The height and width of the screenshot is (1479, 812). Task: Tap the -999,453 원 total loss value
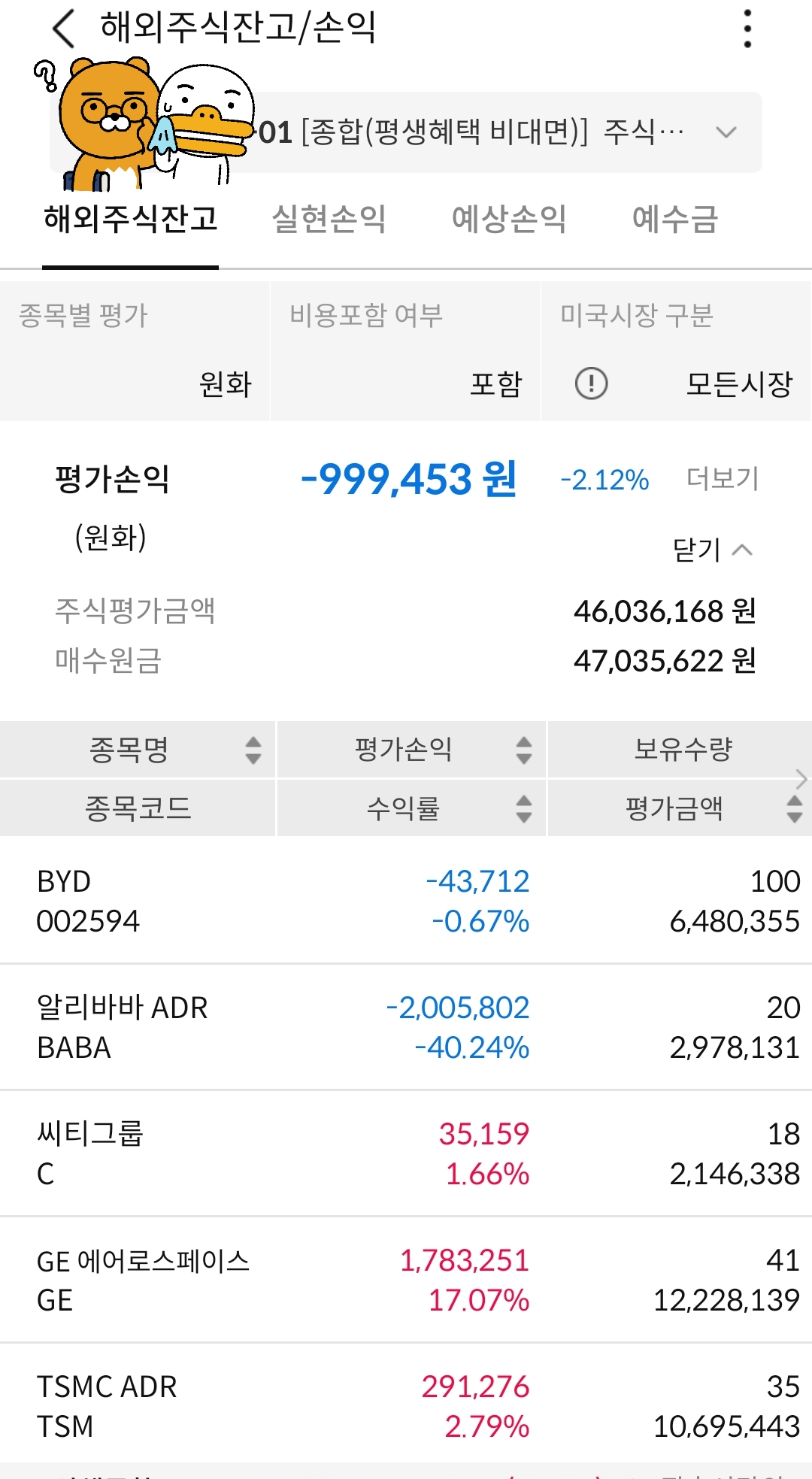[x=408, y=479]
